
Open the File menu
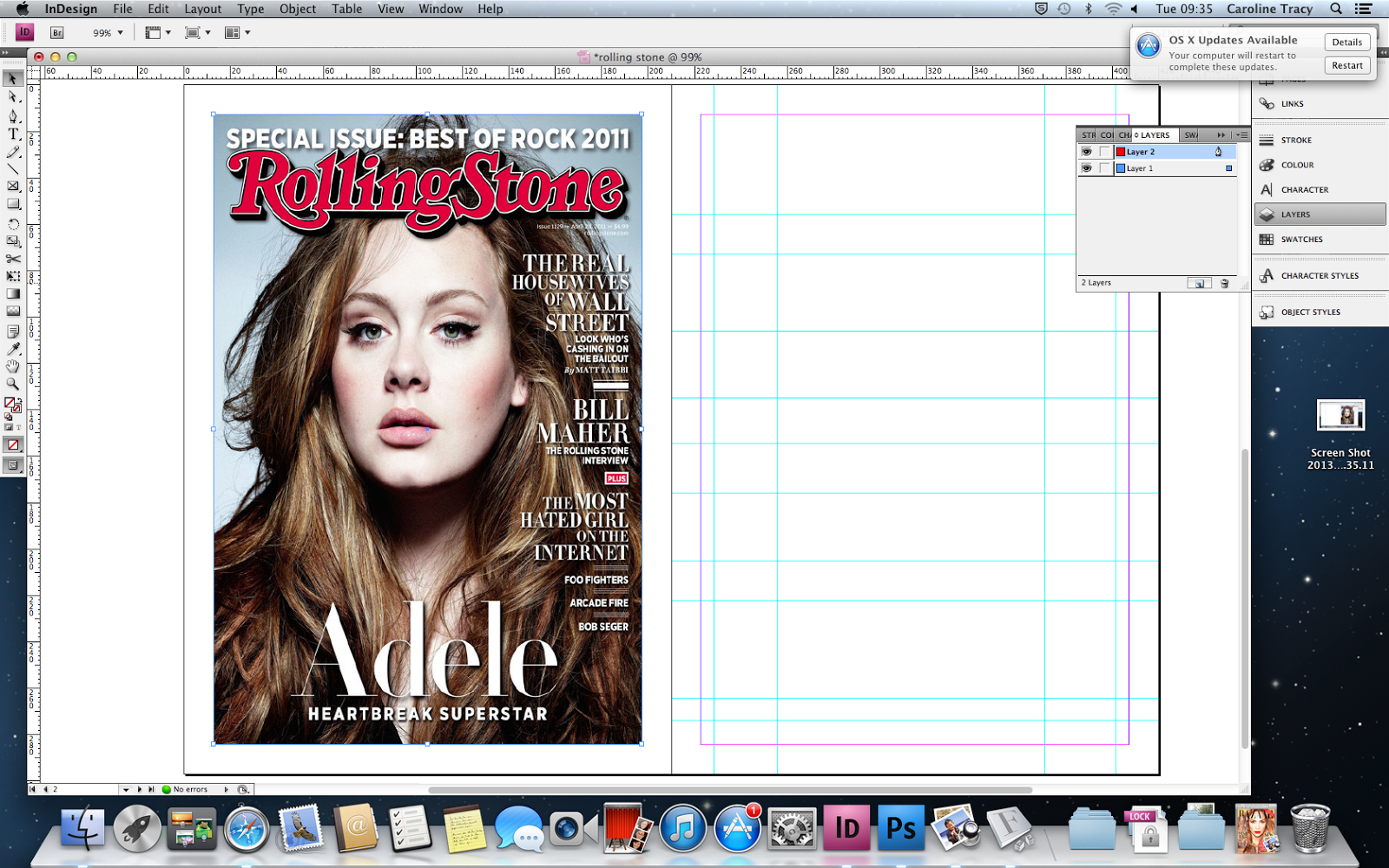tap(122, 9)
